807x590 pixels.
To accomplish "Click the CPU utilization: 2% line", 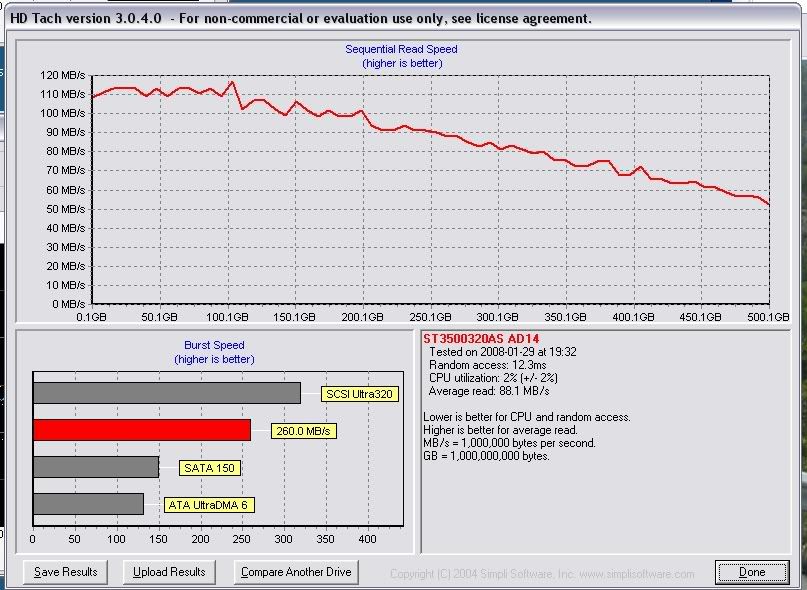I will 493,378.
